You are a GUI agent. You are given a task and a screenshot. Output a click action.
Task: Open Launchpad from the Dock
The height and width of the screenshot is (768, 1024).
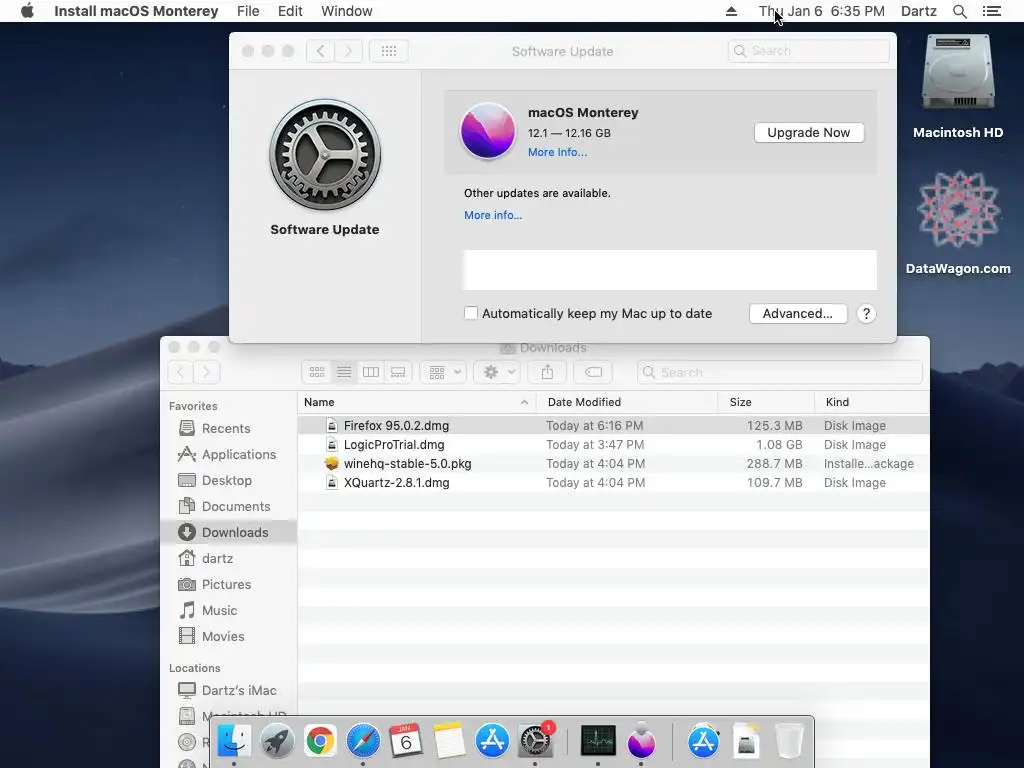[277, 741]
